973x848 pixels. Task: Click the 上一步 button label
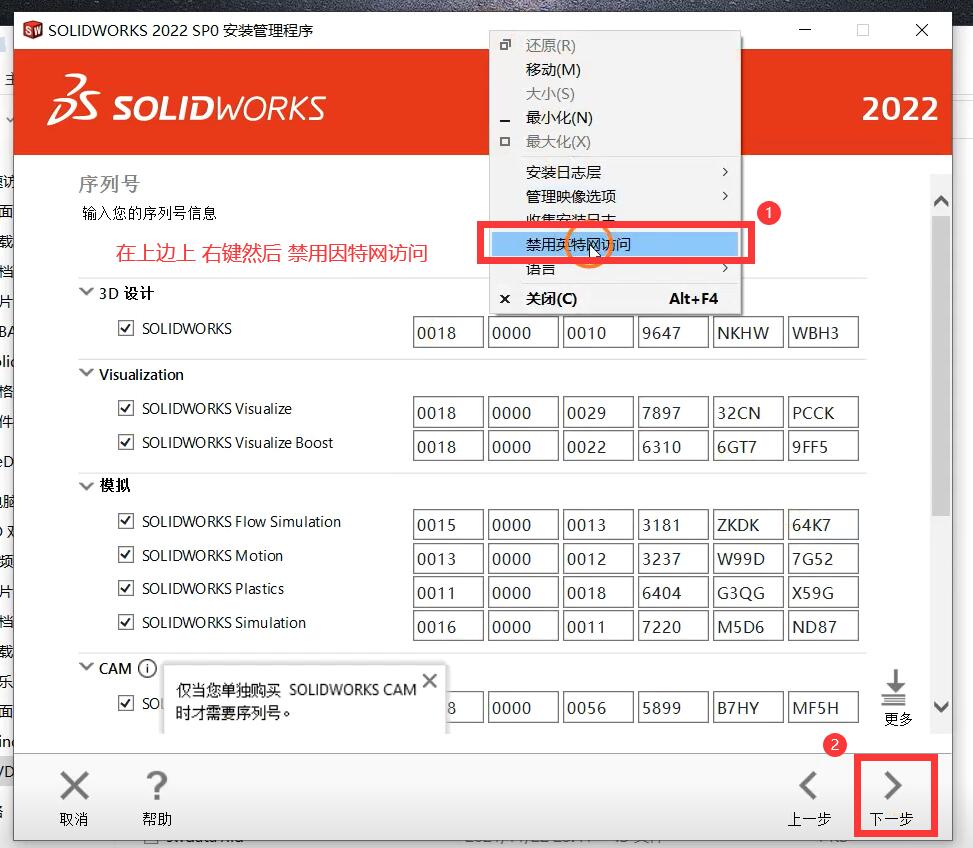pyautogui.click(x=809, y=819)
